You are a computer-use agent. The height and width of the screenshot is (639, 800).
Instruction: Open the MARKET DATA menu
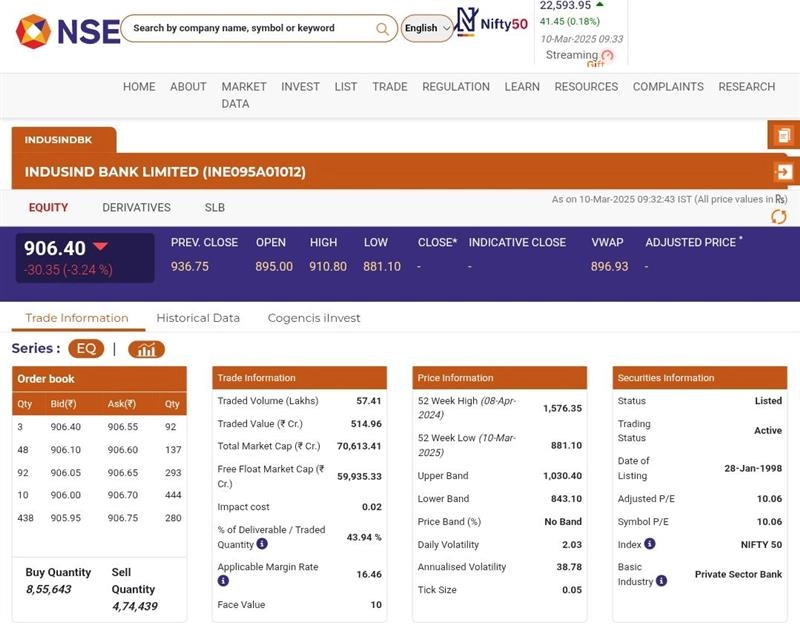tap(243, 95)
